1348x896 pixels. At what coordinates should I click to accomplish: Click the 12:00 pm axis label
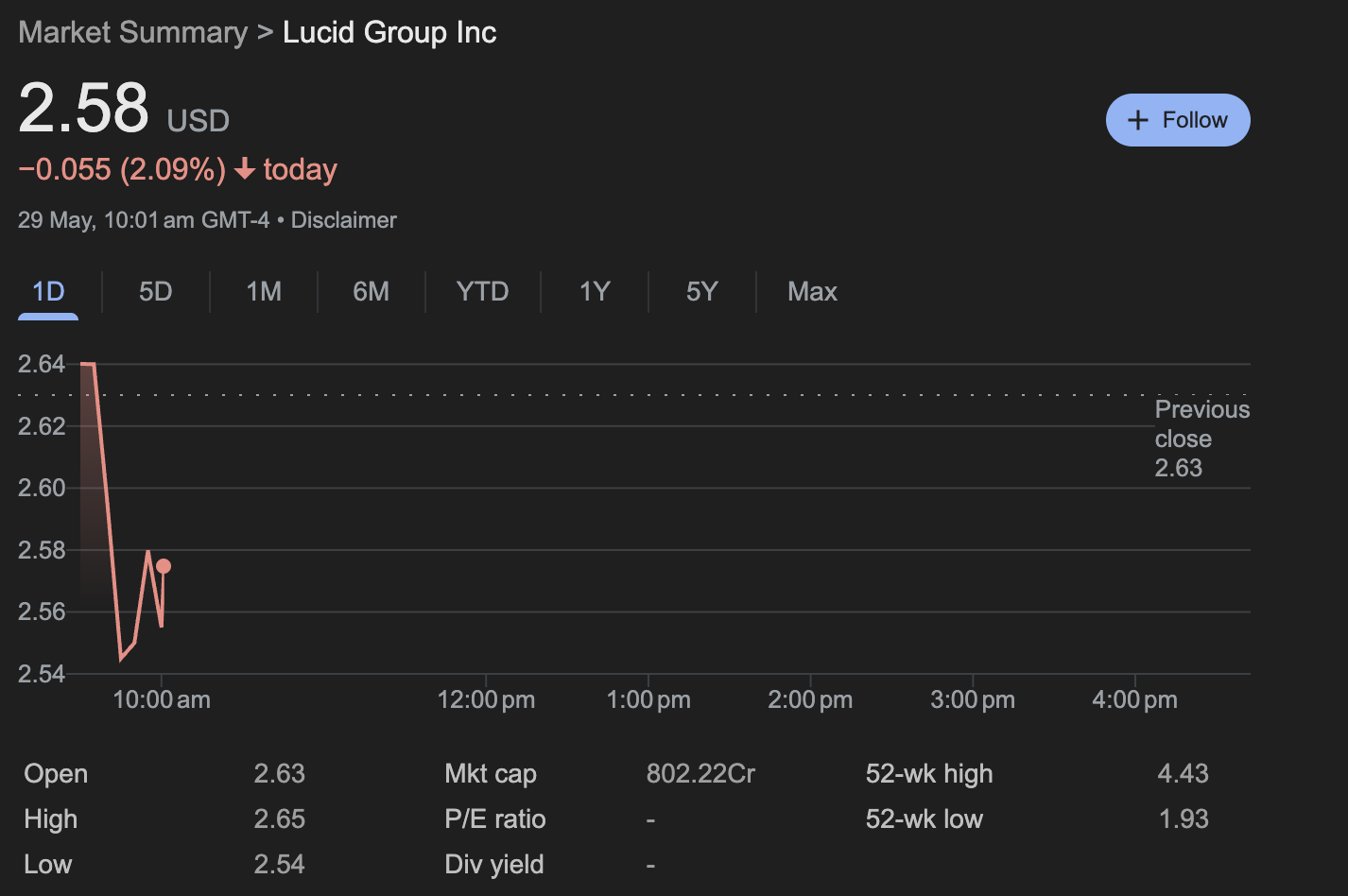pyautogui.click(x=486, y=700)
